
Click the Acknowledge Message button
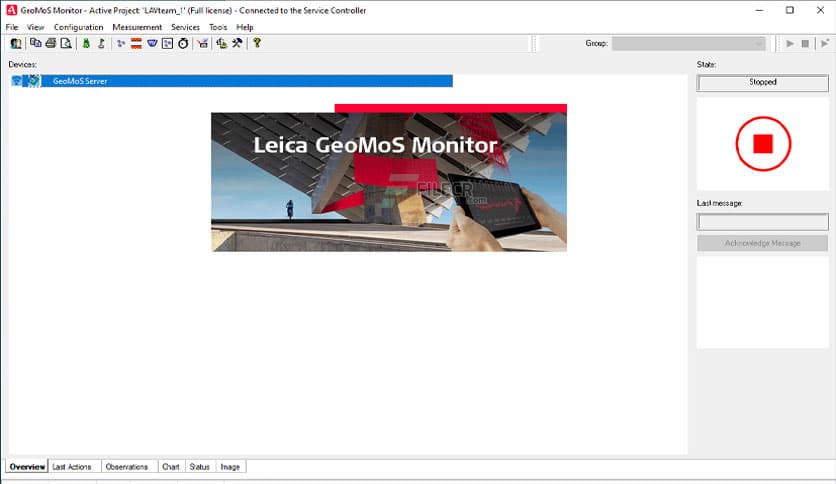762,243
